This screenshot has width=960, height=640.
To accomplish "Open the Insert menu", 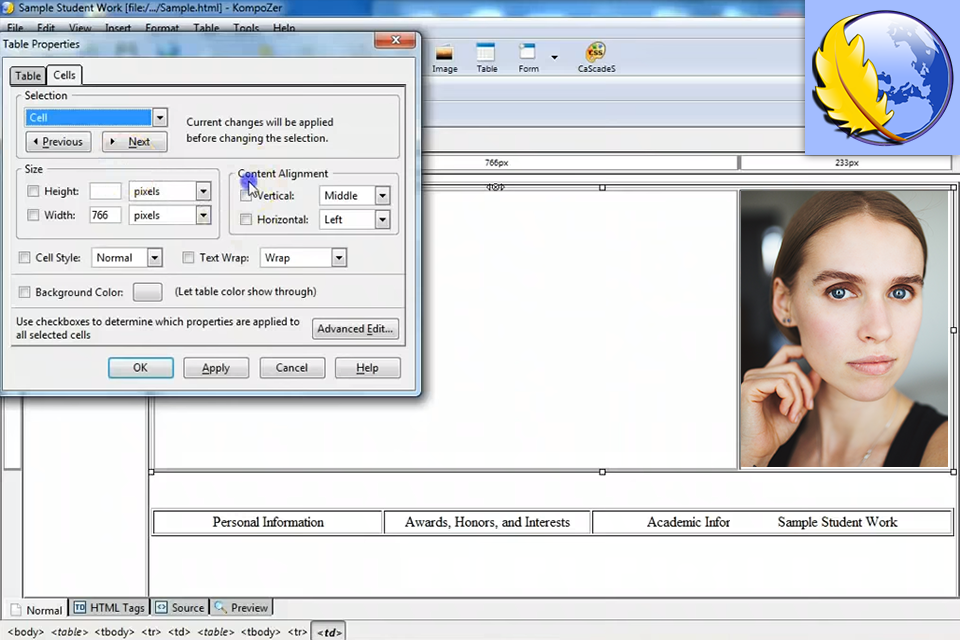I will [118, 27].
